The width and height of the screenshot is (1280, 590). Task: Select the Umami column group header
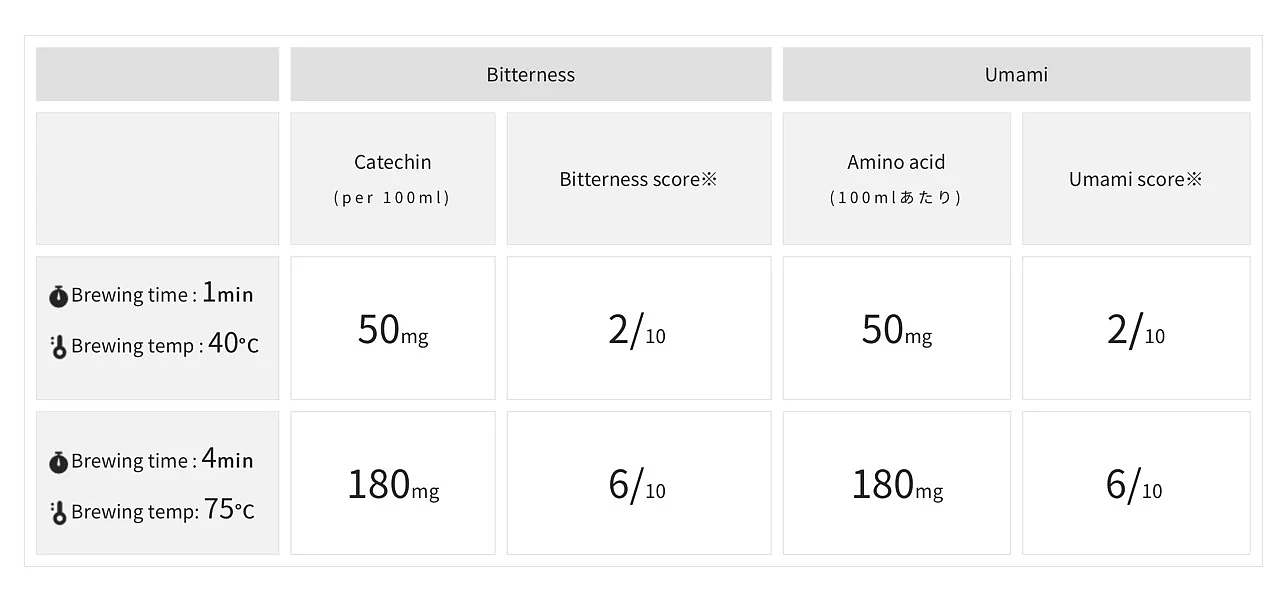[x=1015, y=75]
